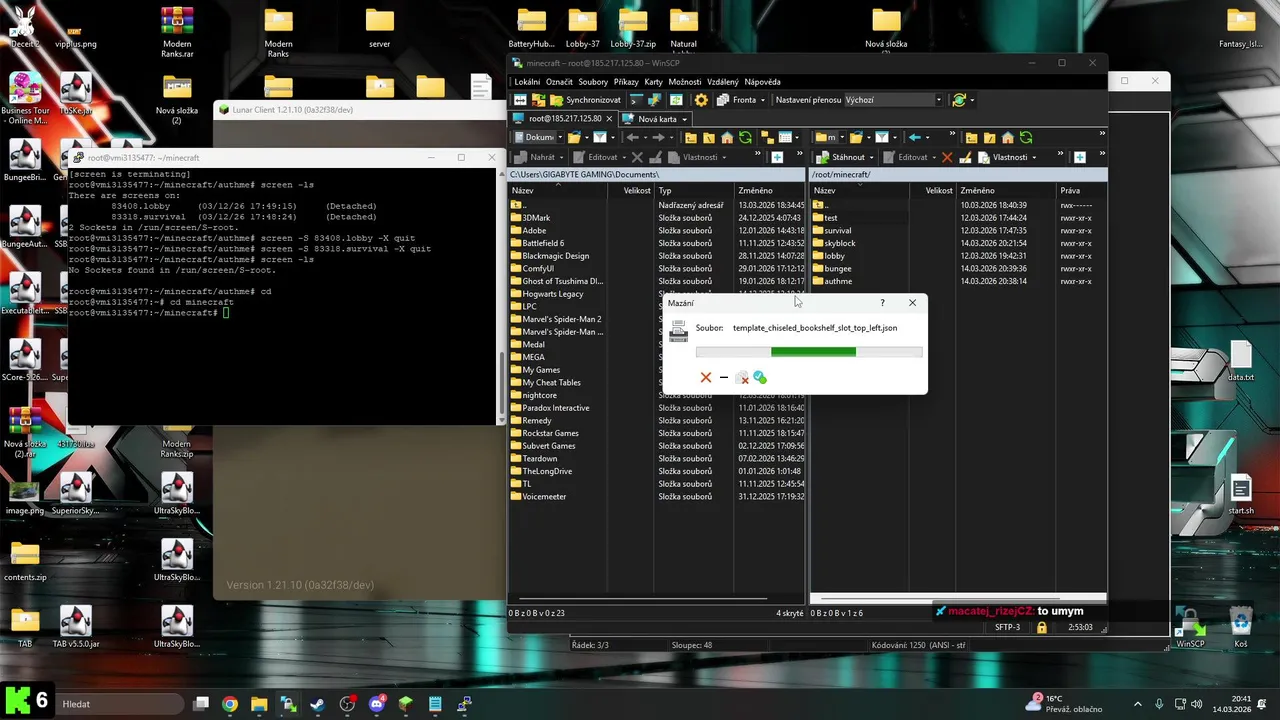Click the remote delete red X icon
The image size is (1280, 720).
947,157
